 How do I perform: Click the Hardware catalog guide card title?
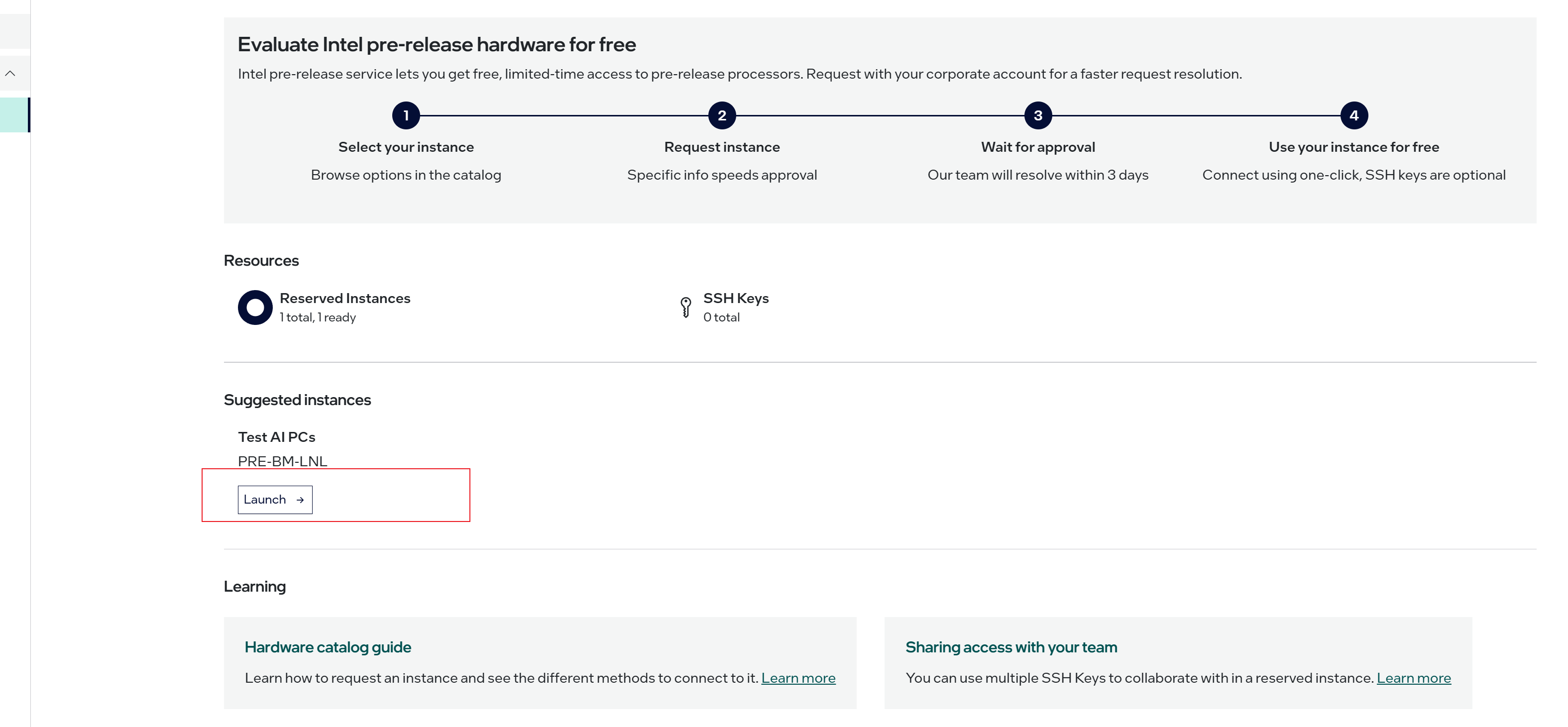(328, 647)
